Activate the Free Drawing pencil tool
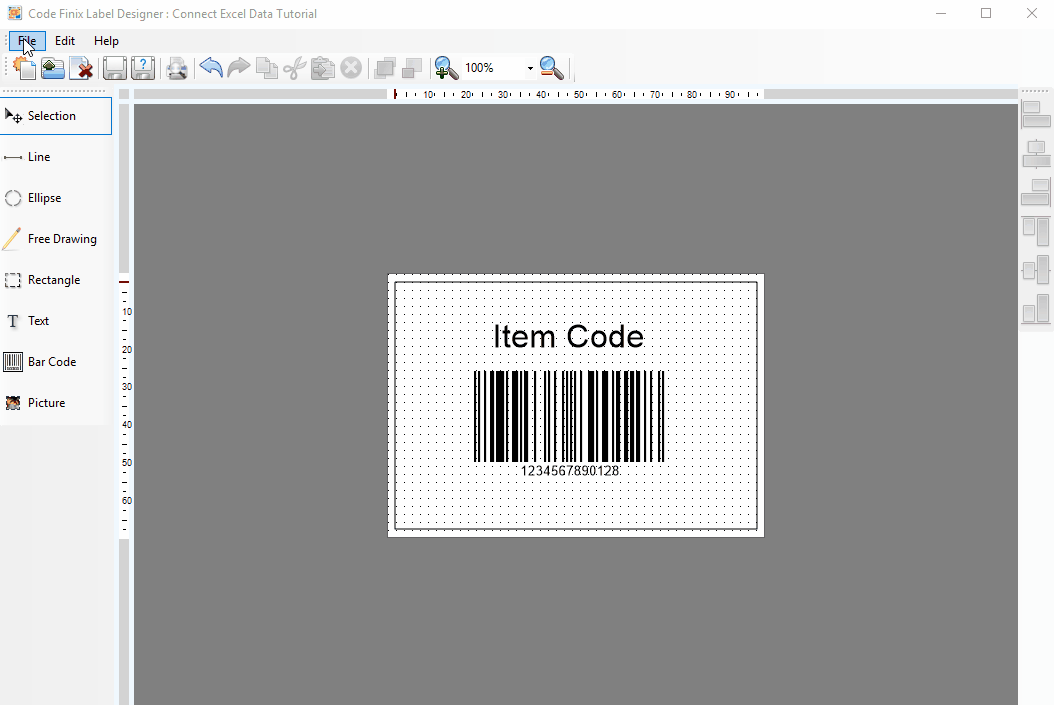 pyautogui.click(x=56, y=239)
